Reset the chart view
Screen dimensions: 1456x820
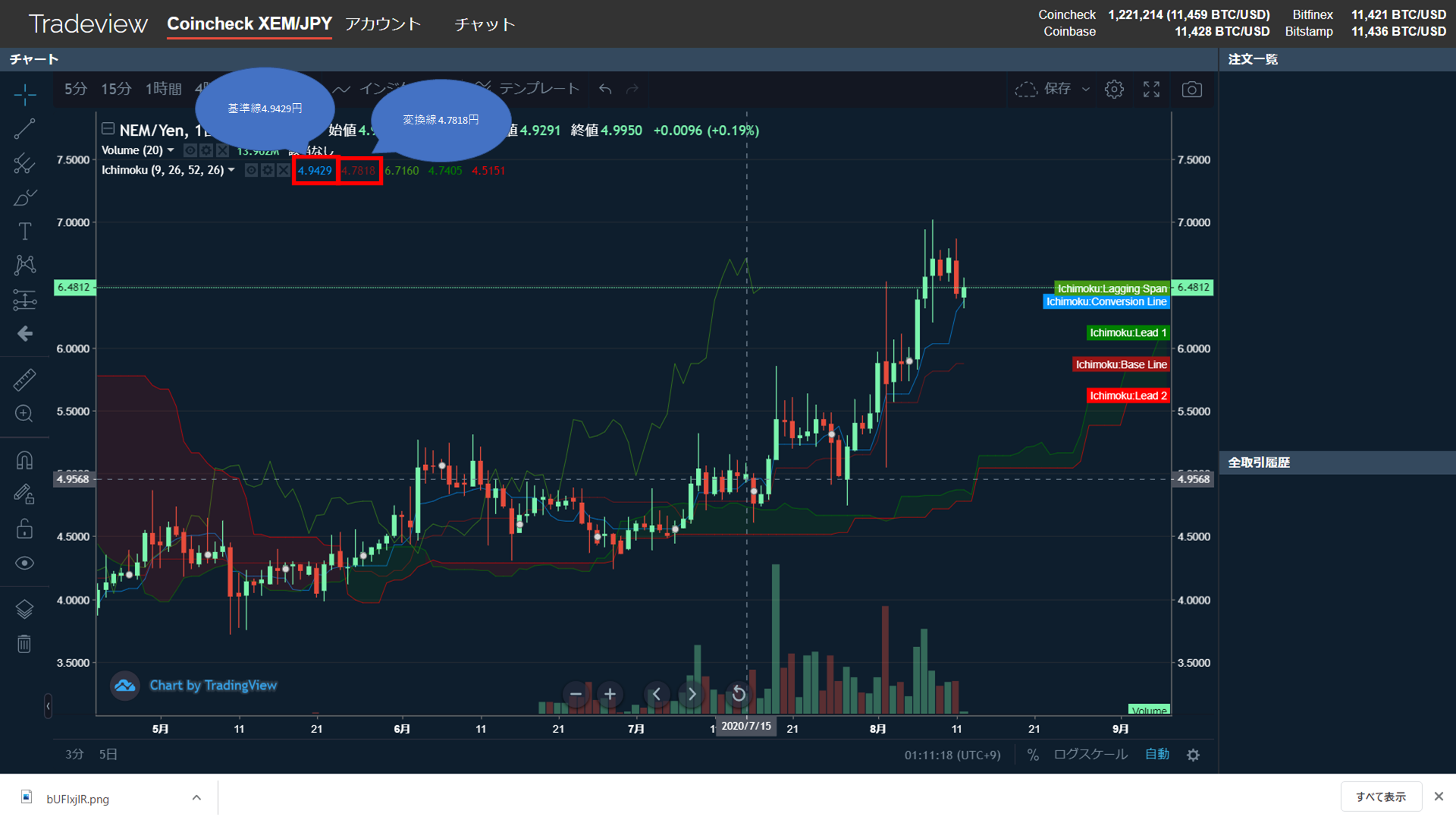(739, 694)
